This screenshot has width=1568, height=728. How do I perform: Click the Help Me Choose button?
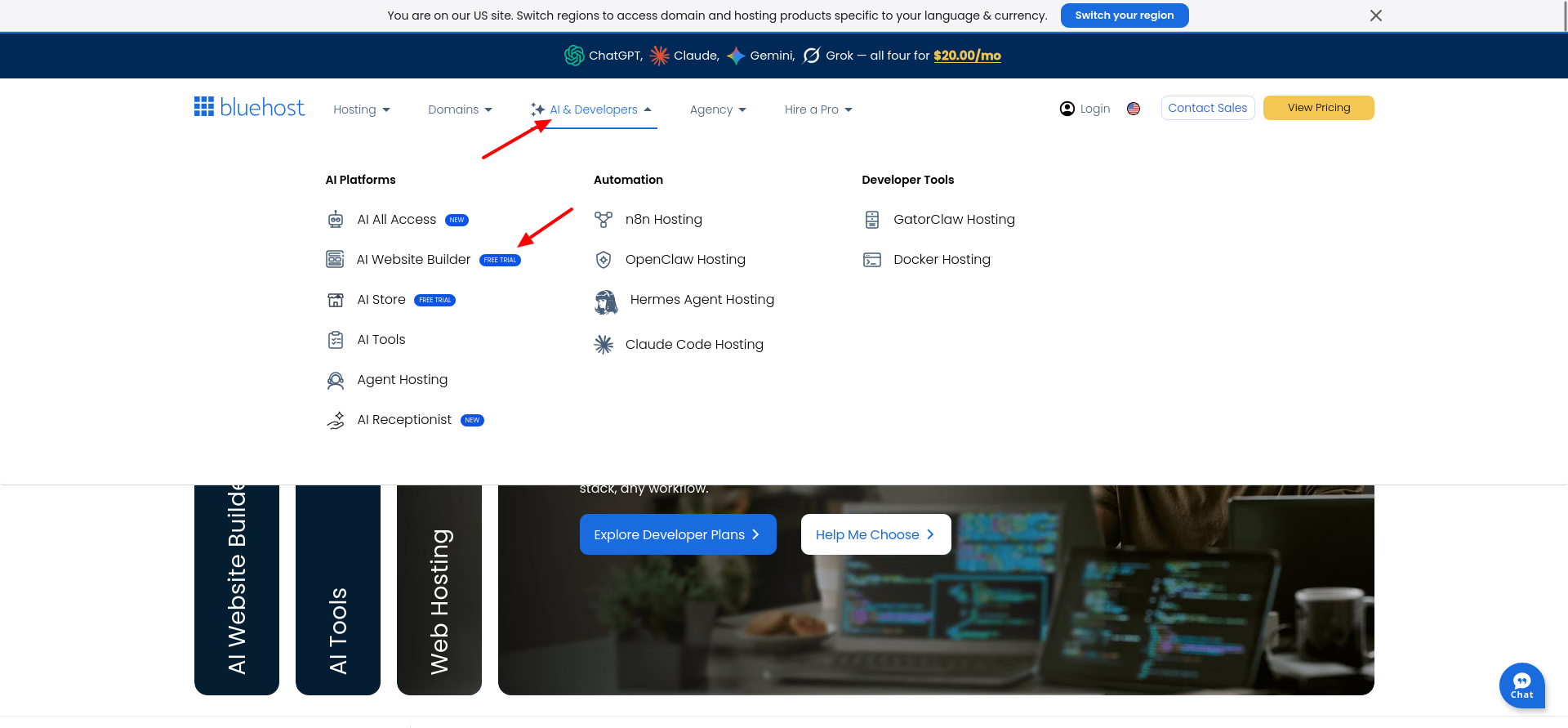point(876,534)
